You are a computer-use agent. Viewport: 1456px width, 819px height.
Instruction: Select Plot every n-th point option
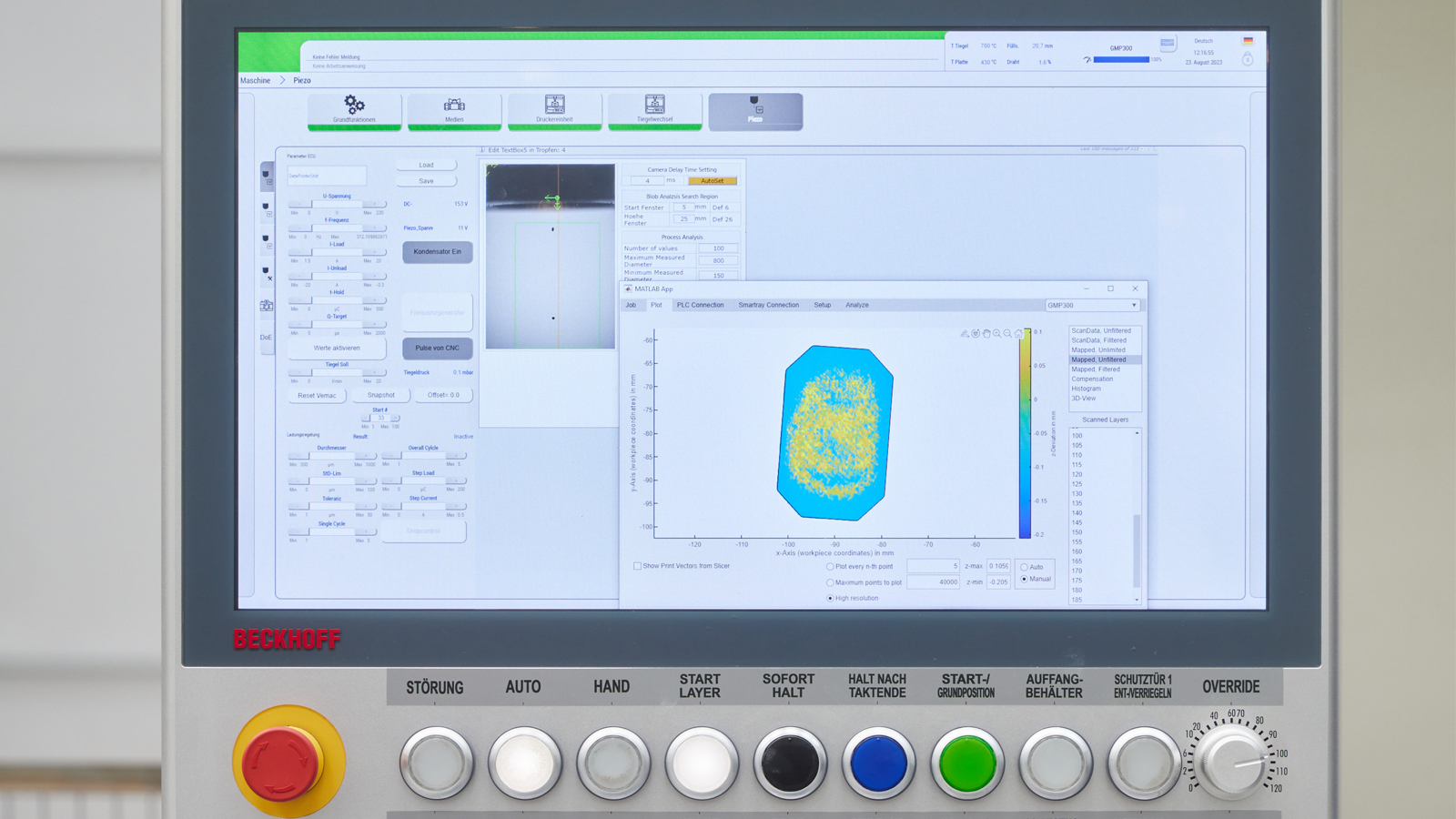click(x=830, y=567)
